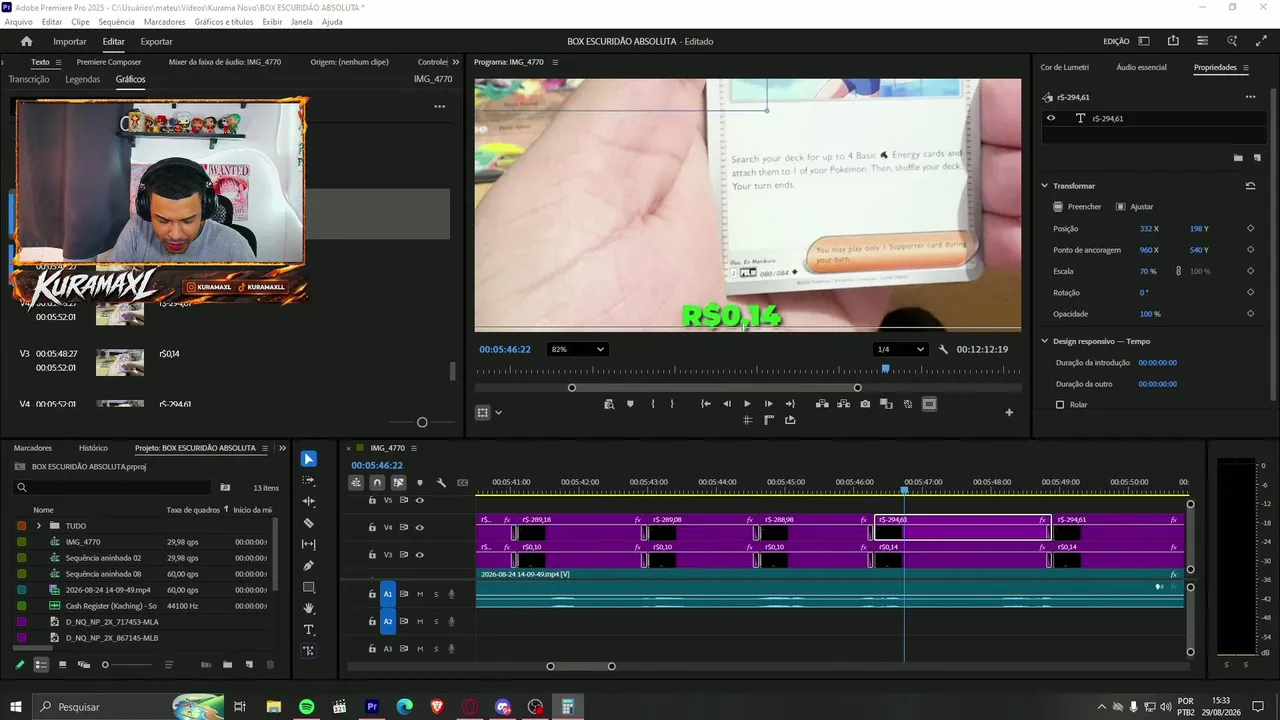Screen dimensions: 1280x720
Task: Click Mark Out bracket icon
Action: tap(672, 404)
